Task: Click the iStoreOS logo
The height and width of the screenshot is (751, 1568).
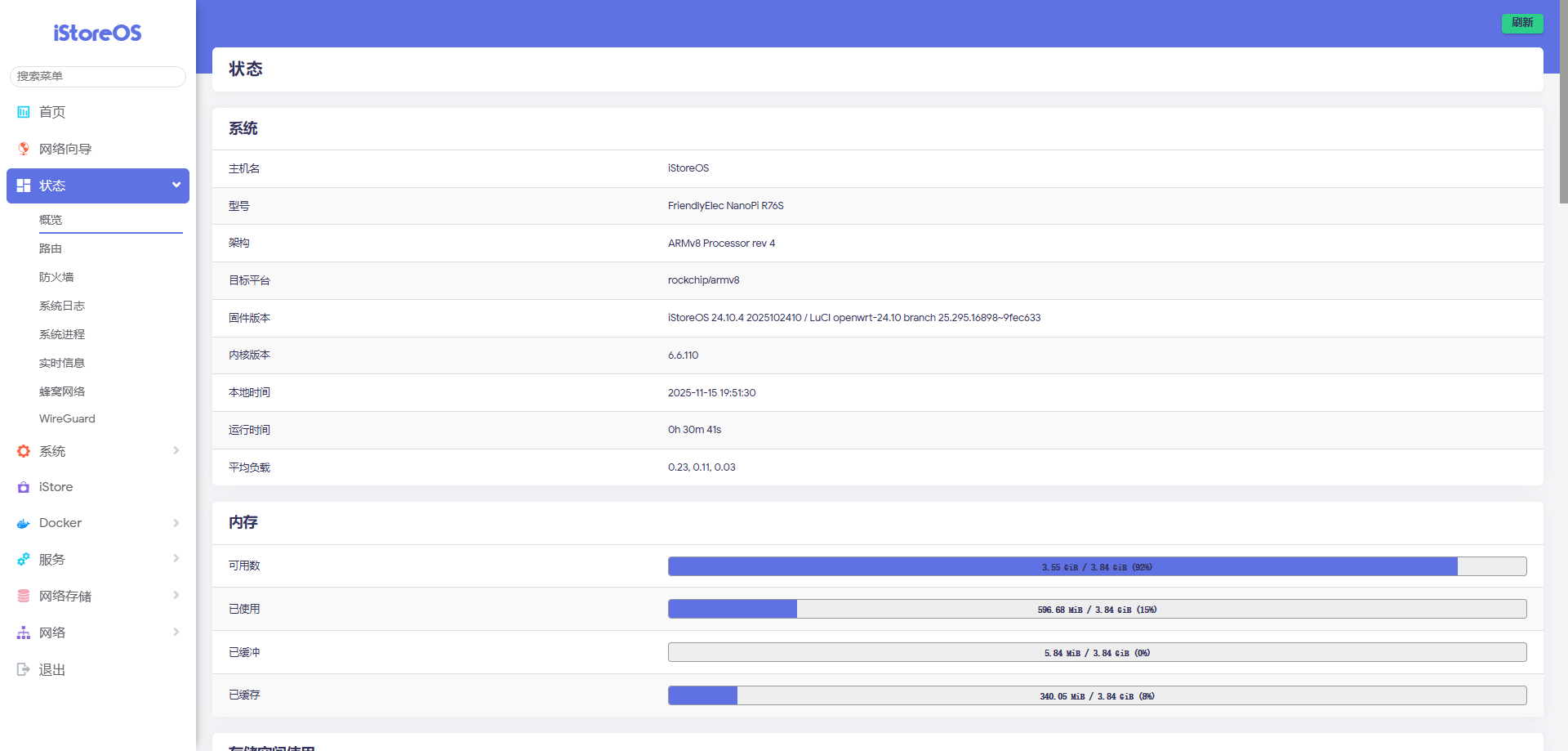Action: point(97,33)
